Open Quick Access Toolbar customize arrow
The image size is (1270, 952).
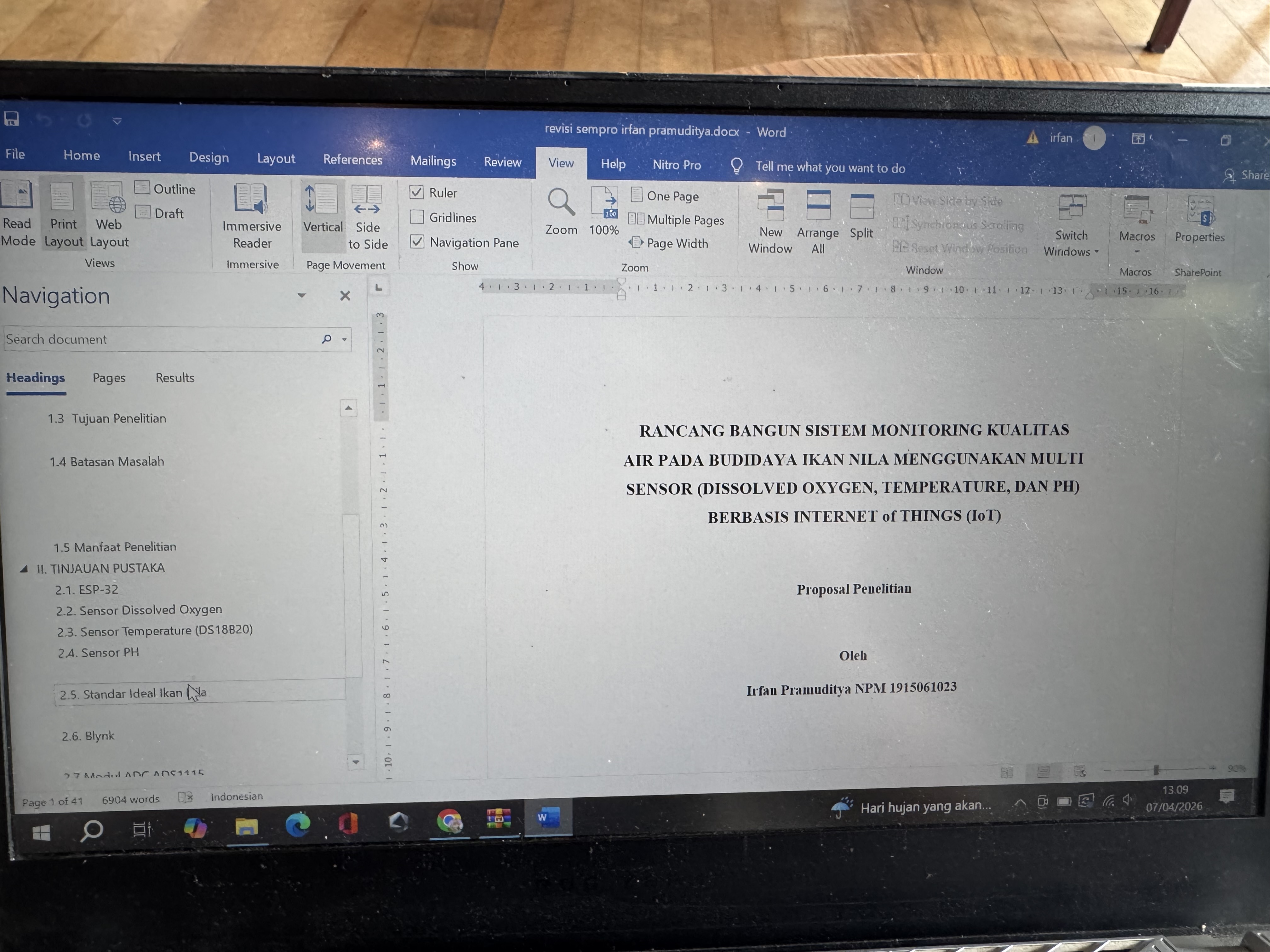pos(117,121)
